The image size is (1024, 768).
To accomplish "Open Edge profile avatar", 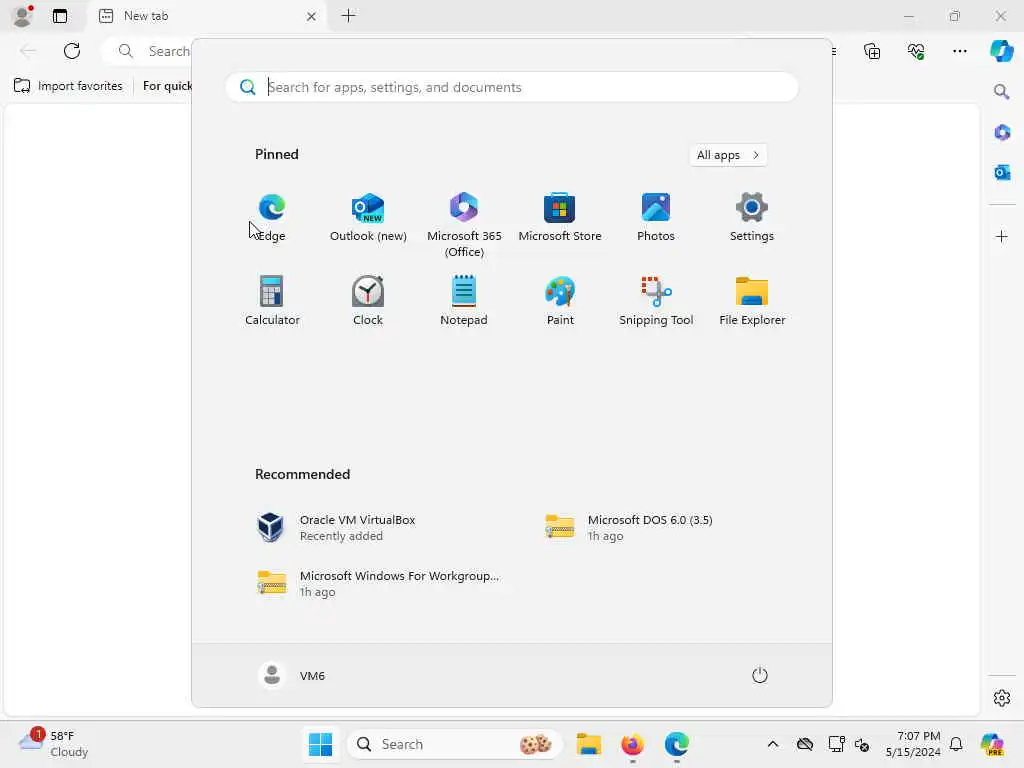I will click(x=23, y=16).
